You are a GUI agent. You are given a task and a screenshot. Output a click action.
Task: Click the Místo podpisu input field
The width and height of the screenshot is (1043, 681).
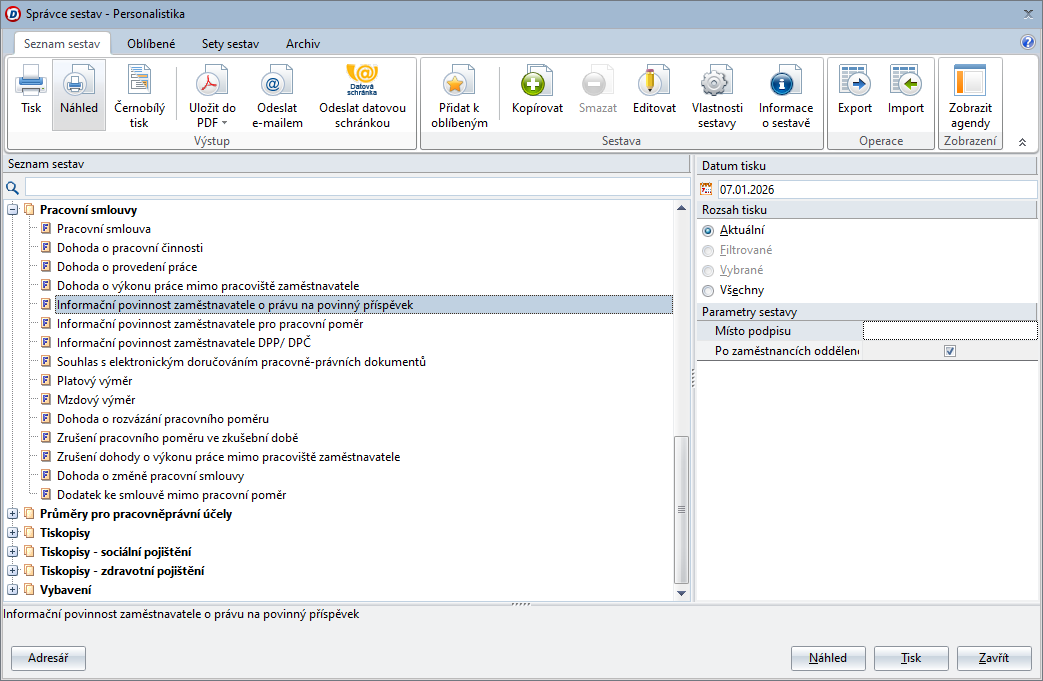(x=949, y=331)
